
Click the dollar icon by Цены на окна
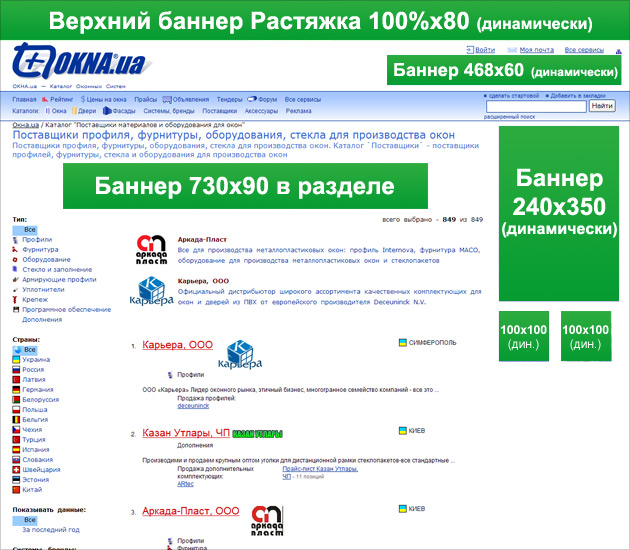coord(83,99)
